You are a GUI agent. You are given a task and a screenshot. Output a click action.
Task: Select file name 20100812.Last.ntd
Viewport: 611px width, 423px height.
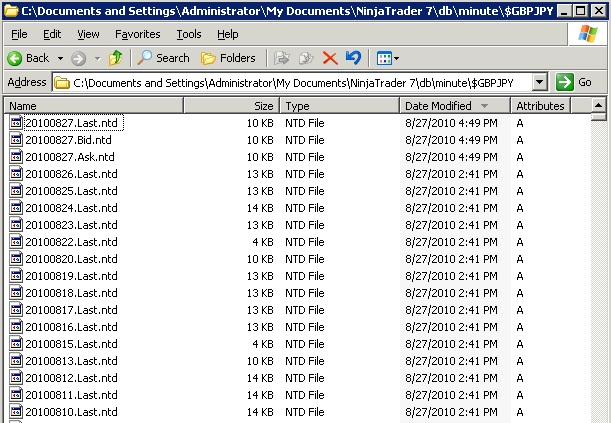(71, 378)
